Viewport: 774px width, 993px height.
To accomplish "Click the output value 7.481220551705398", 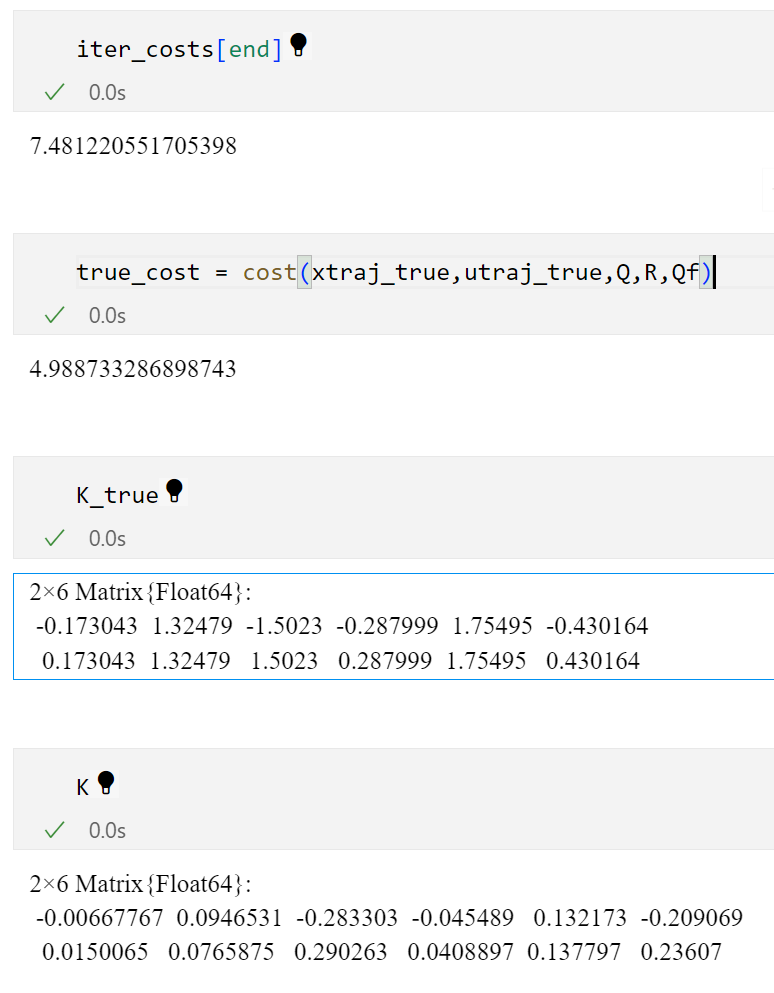I will 133,147.
